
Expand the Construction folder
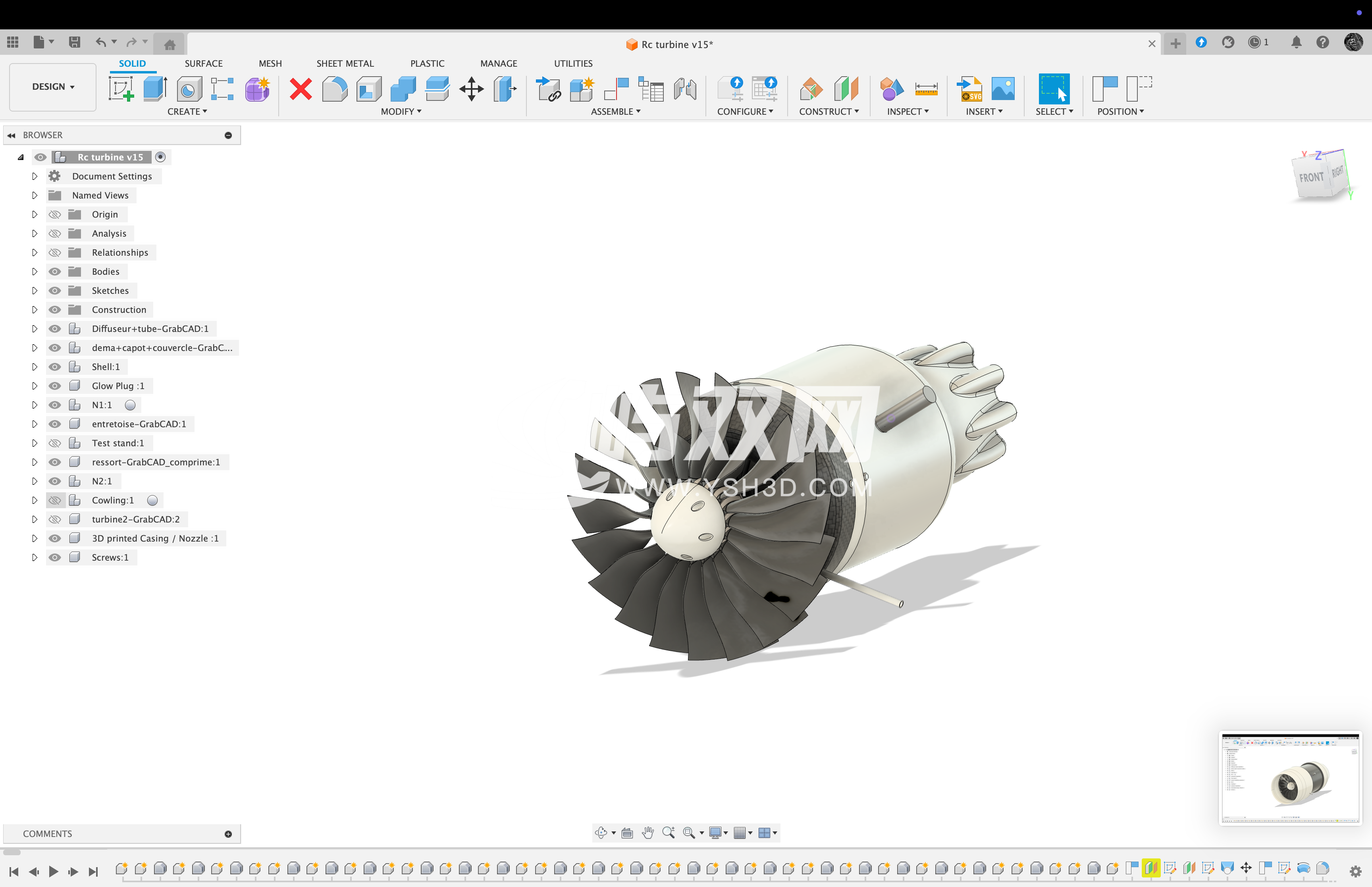[x=35, y=309]
